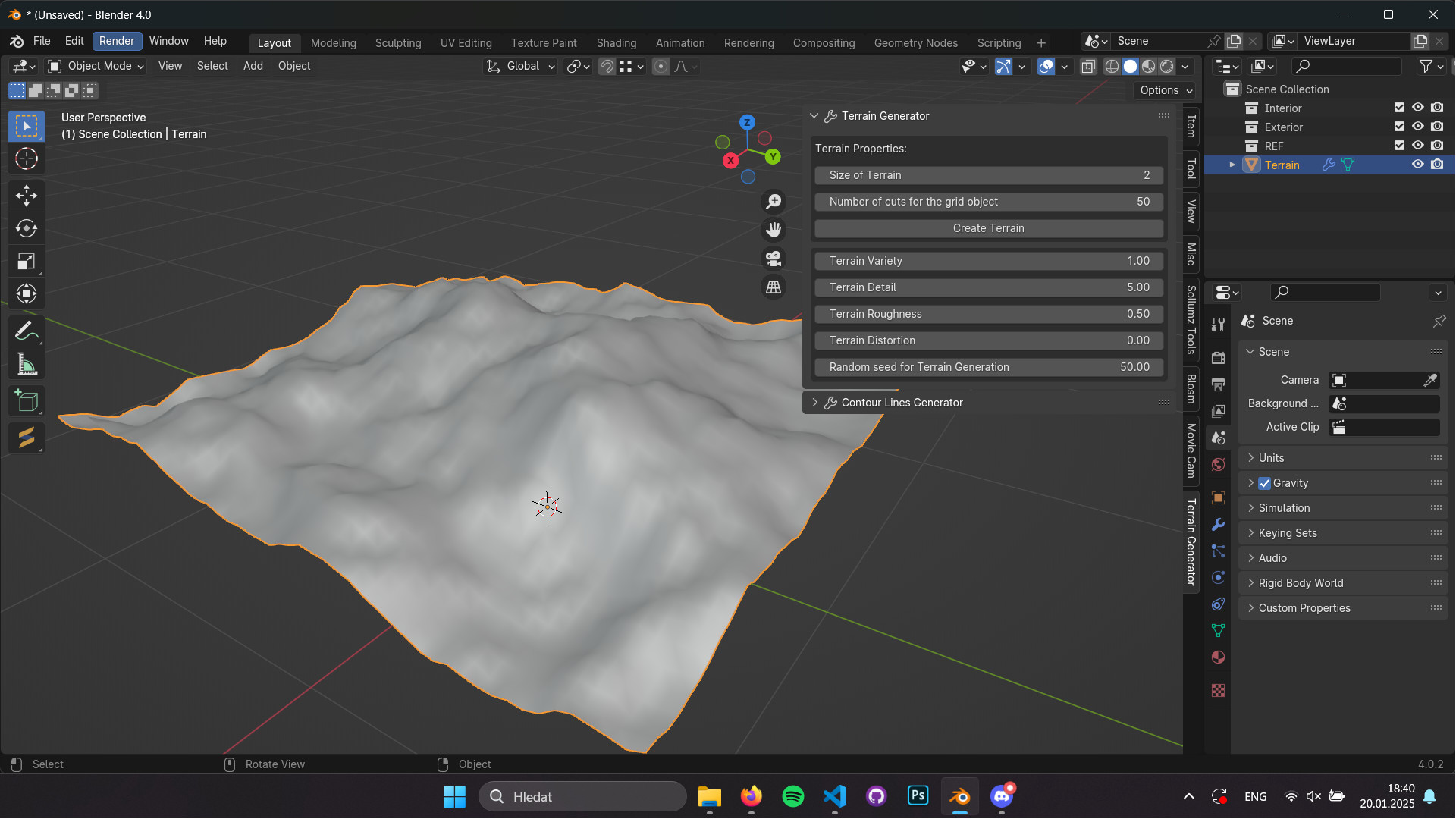
Task: Select the Rotate tool
Action: click(27, 228)
